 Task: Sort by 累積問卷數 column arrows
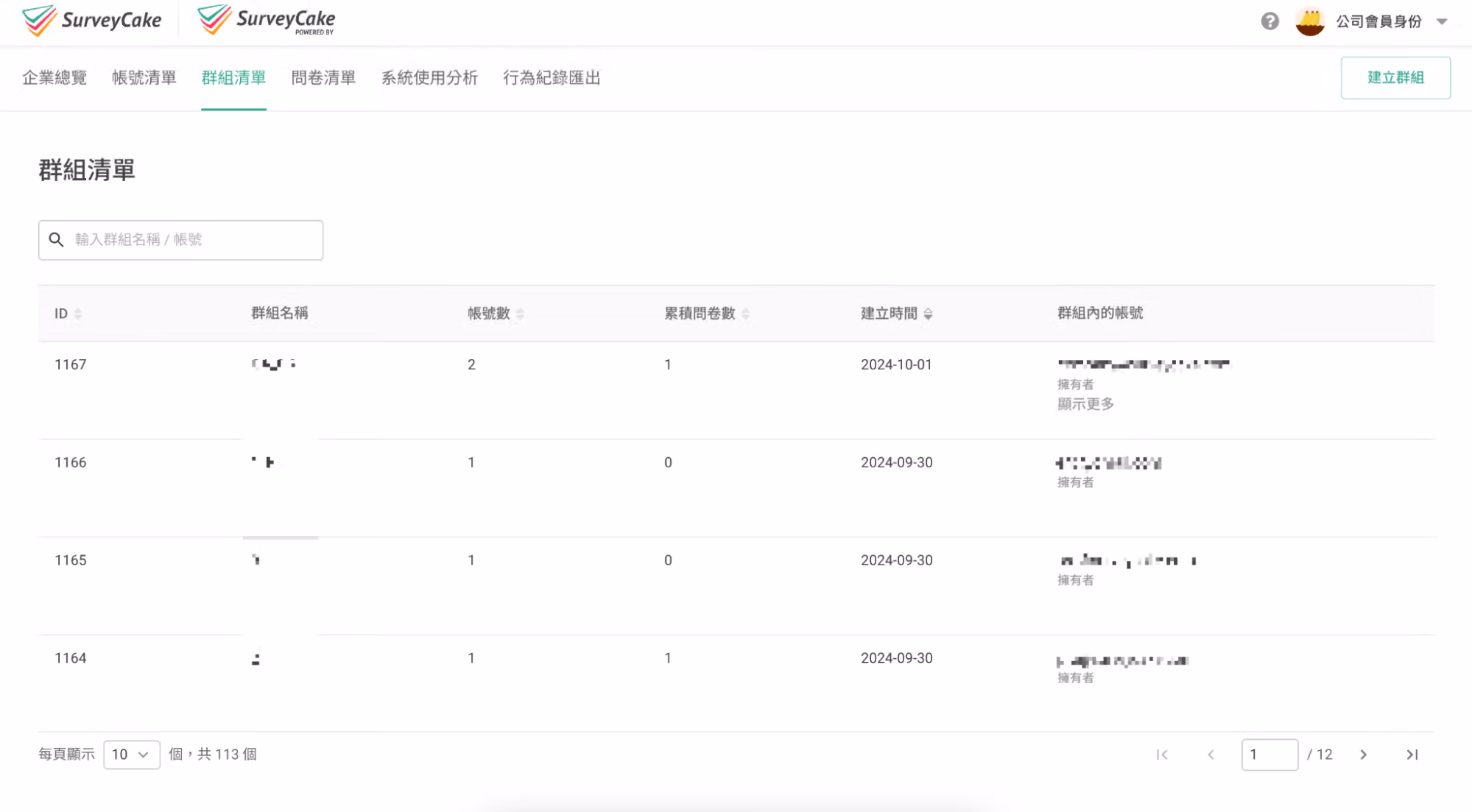point(745,314)
